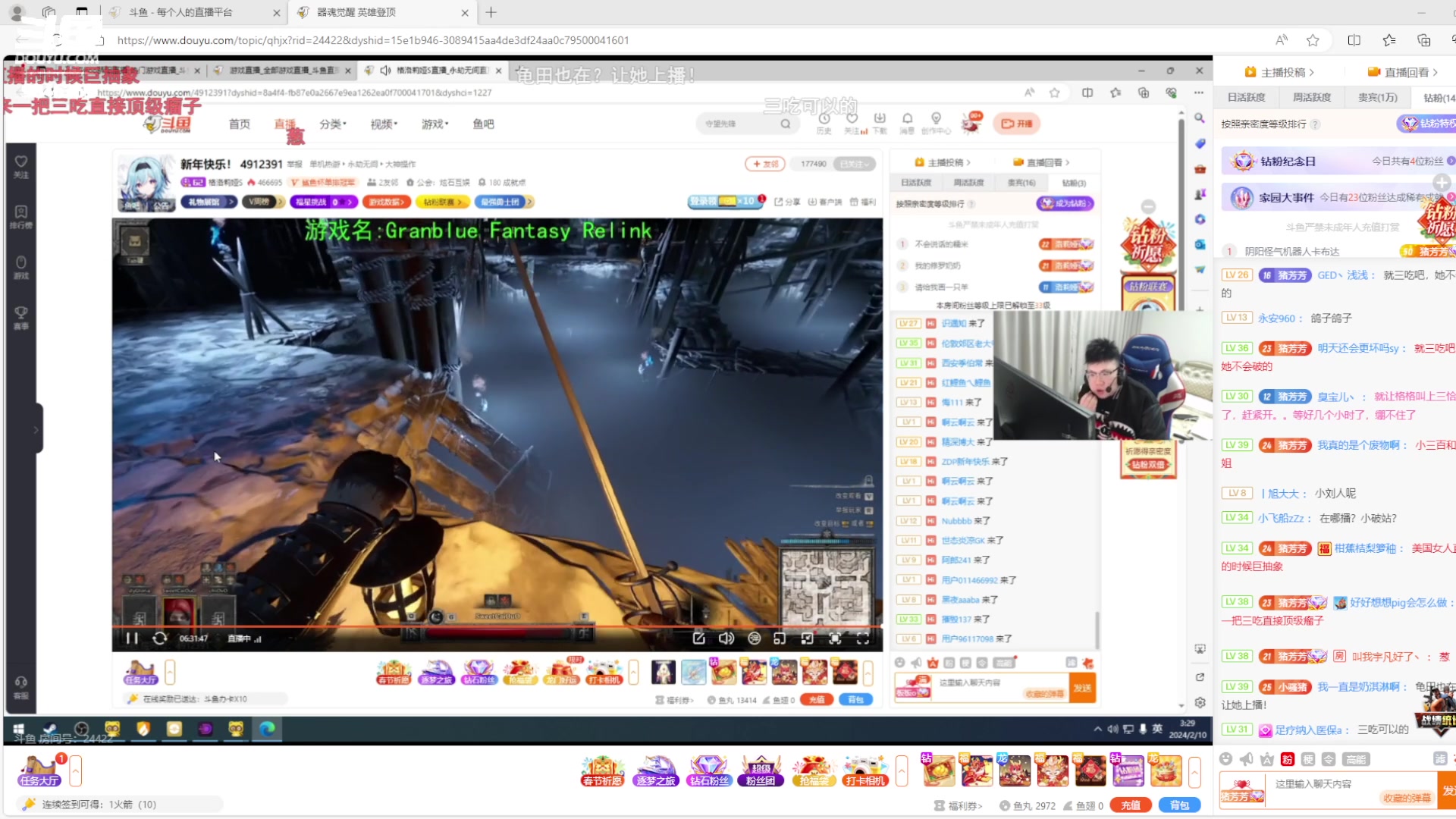Open the 分类 dropdown in the embedded nav

[332, 124]
